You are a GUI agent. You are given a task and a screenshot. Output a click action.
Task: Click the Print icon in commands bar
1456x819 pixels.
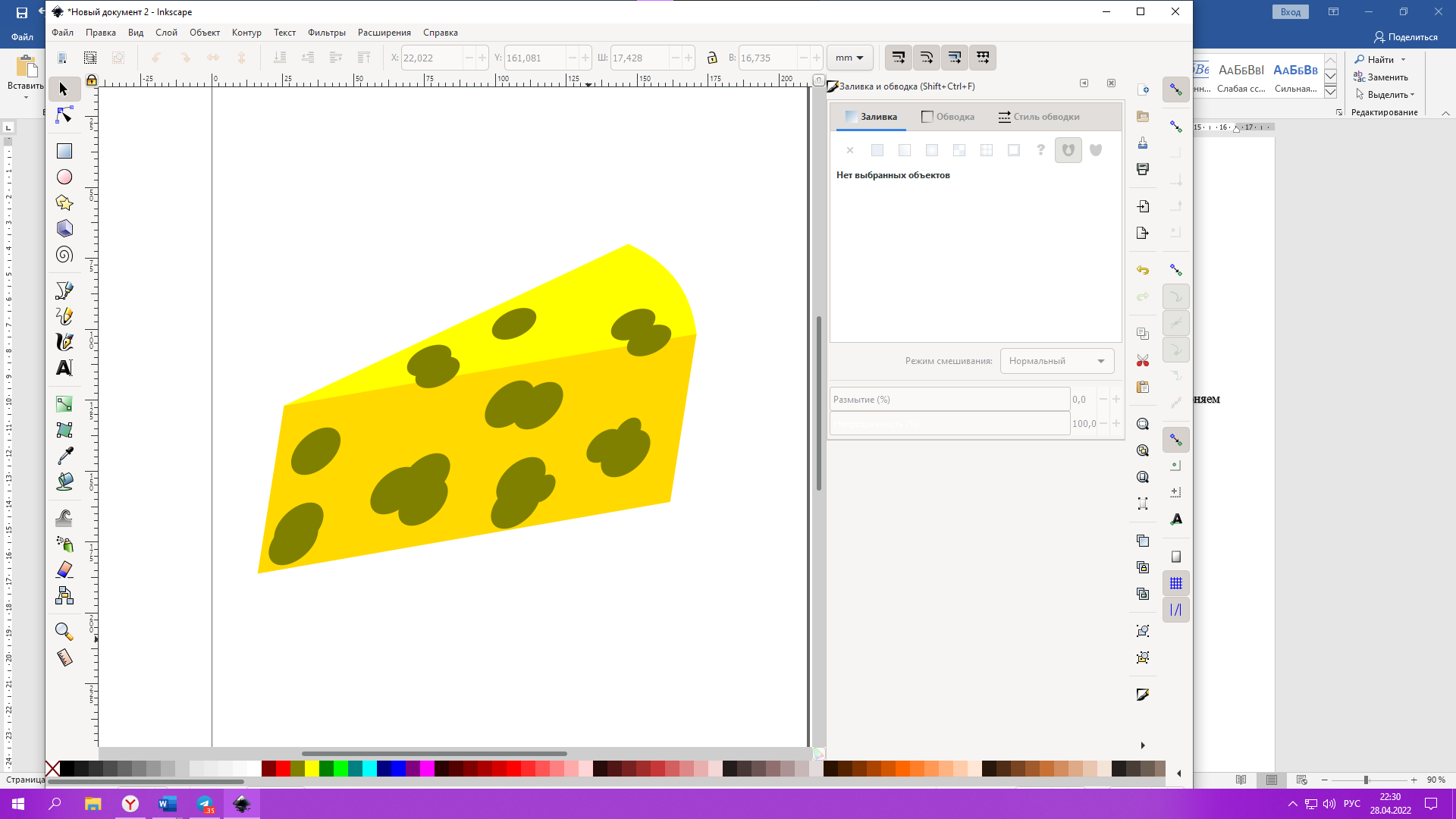[x=1143, y=169]
